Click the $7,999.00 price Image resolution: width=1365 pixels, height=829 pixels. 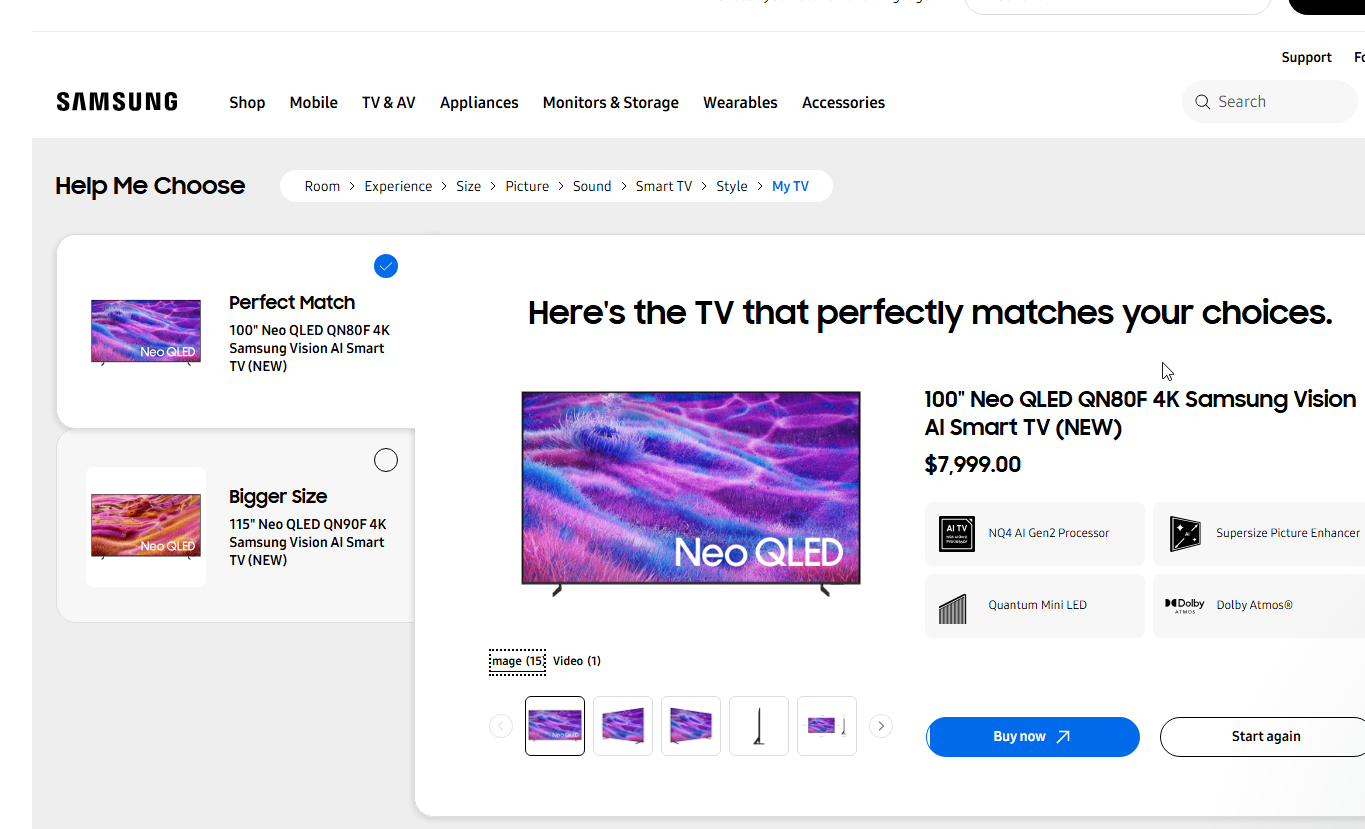coord(973,465)
